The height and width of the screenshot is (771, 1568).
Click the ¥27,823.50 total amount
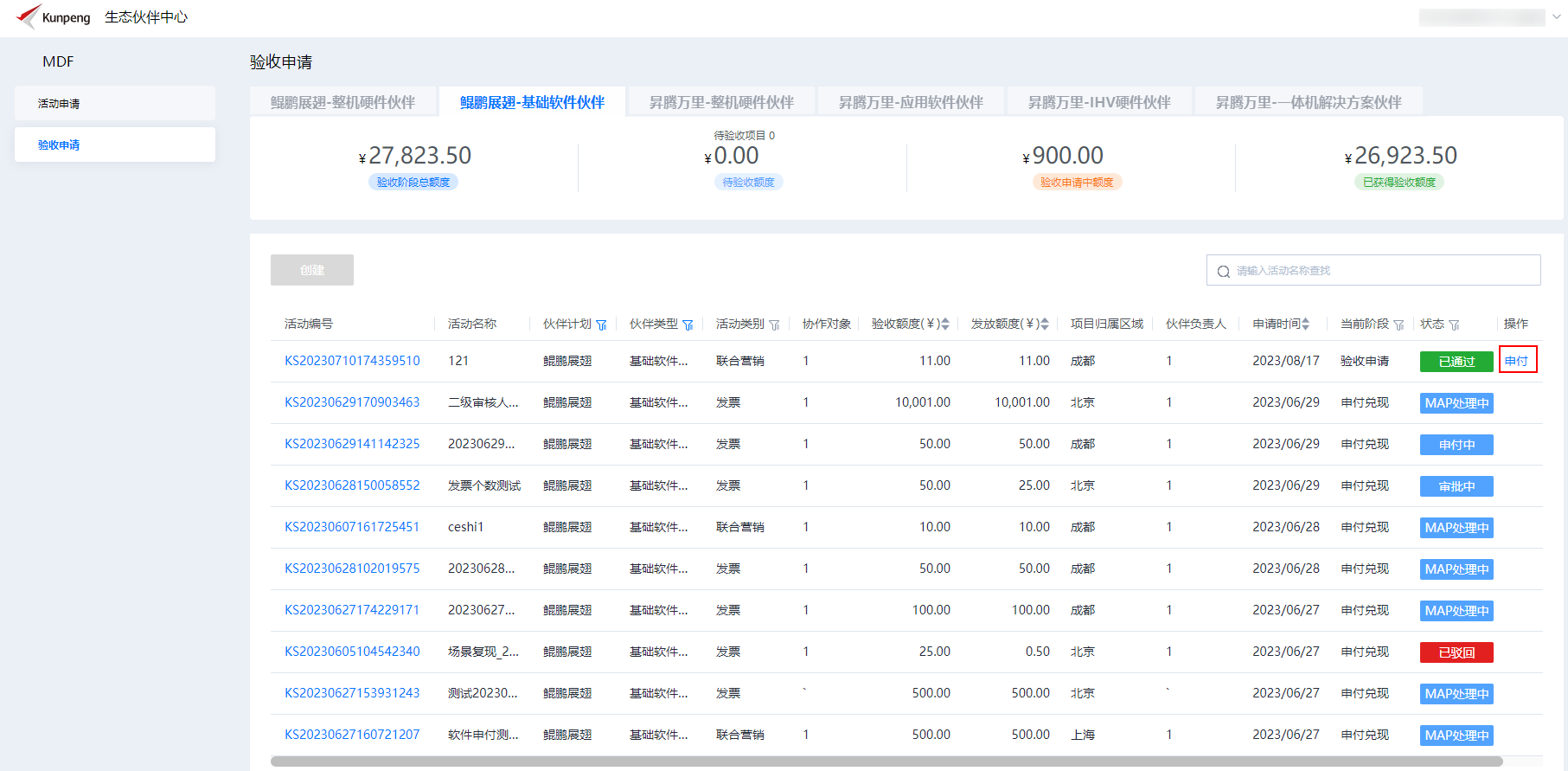[x=415, y=156]
